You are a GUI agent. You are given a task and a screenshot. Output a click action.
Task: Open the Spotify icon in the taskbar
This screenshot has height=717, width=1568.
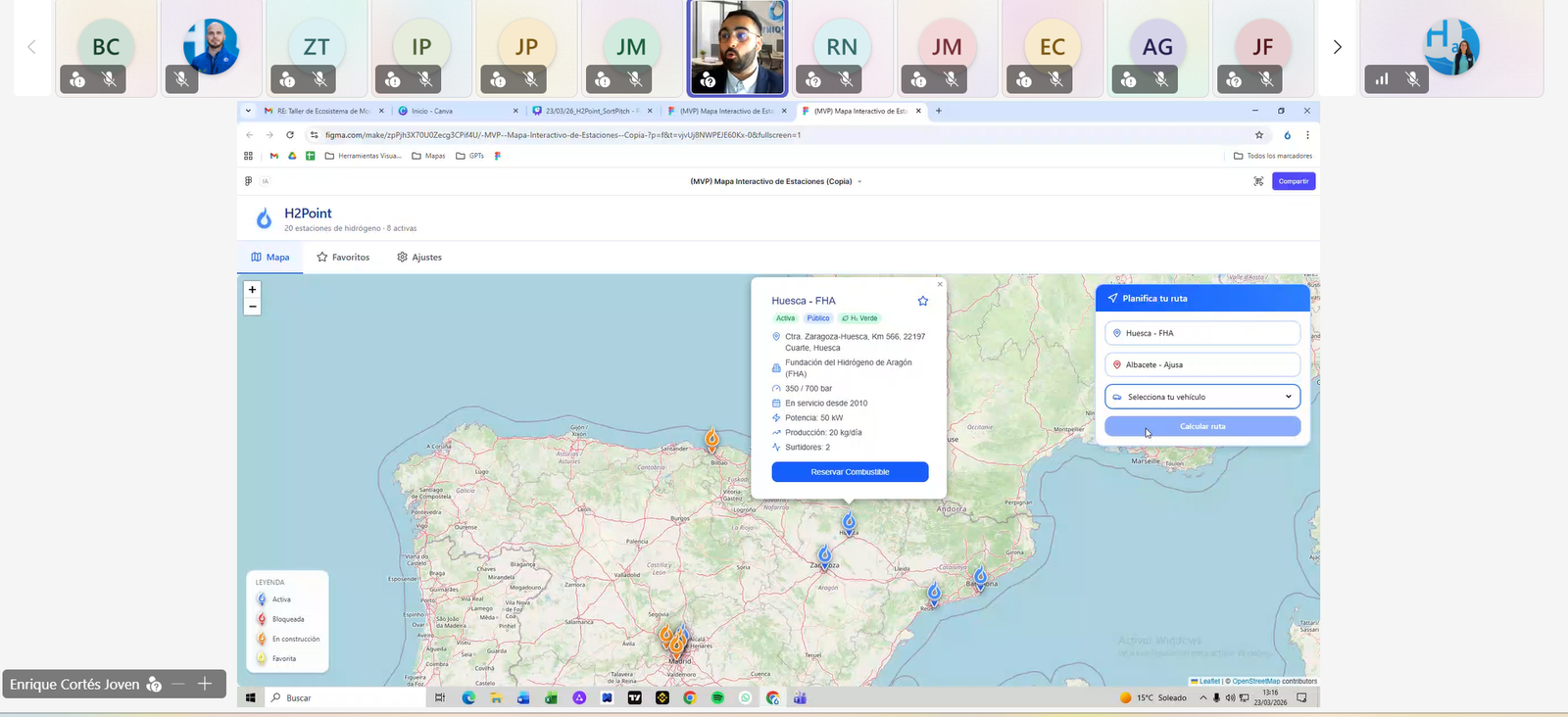[717, 698]
